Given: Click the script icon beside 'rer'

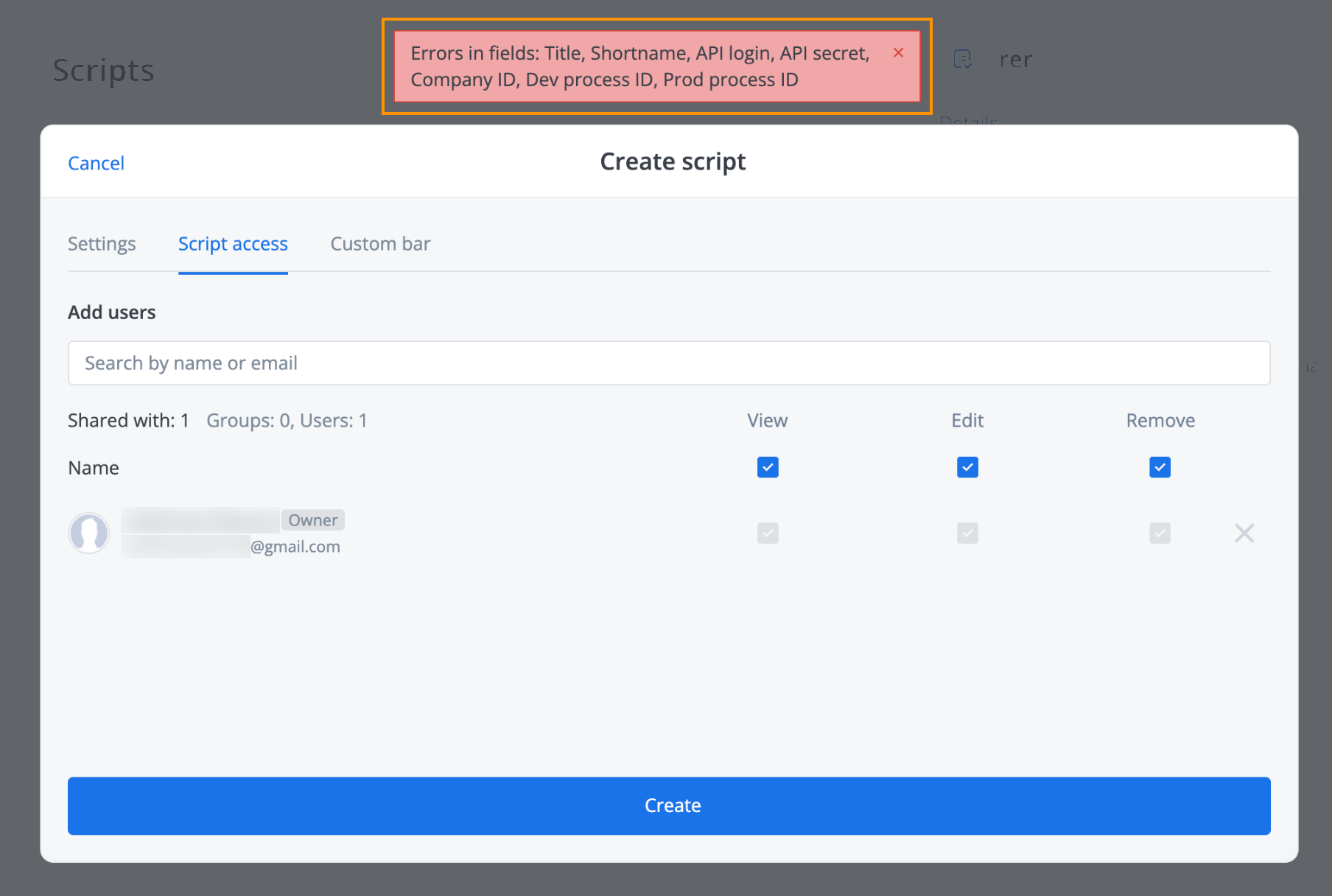Looking at the screenshot, I should coord(962,59).
